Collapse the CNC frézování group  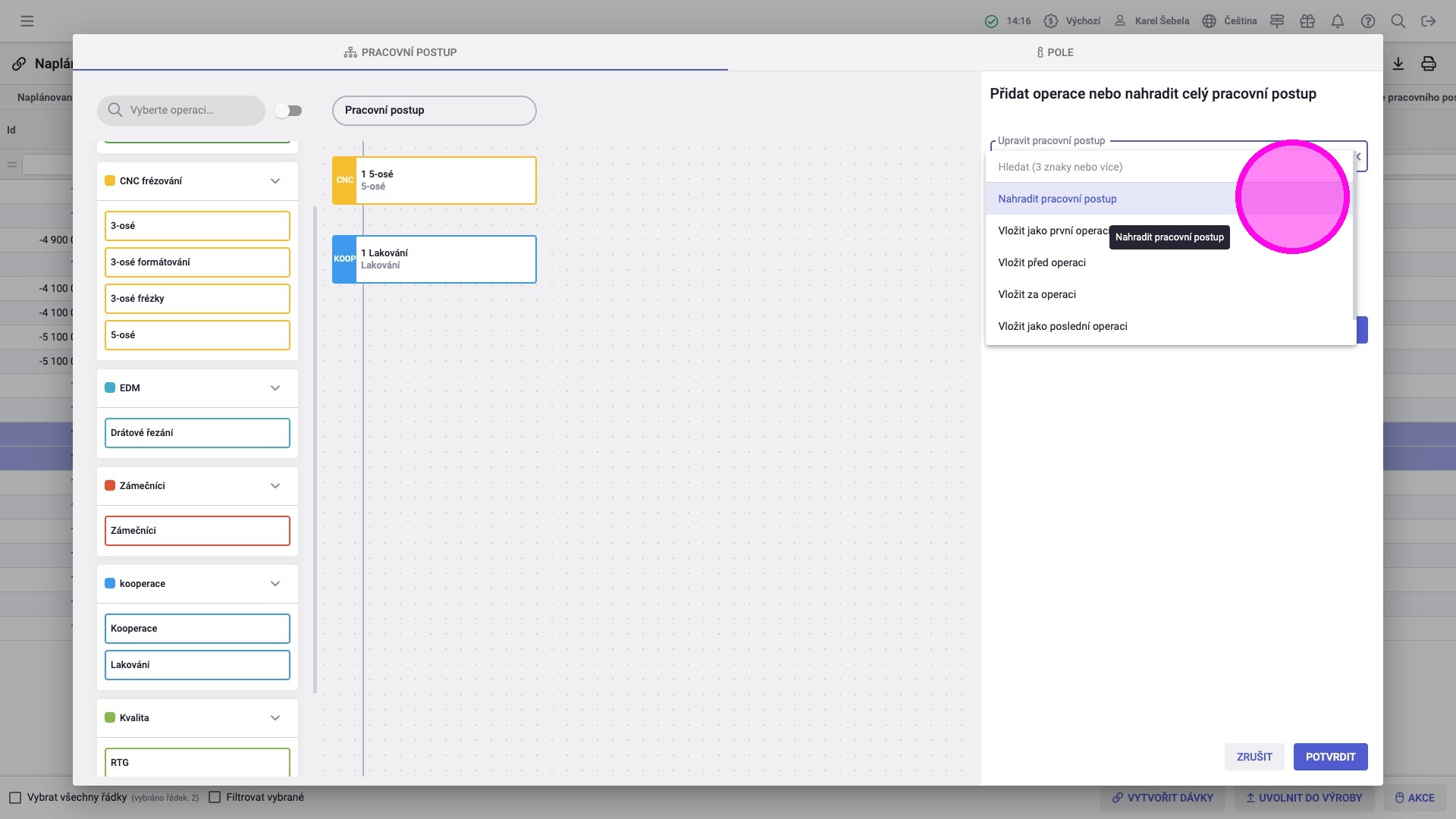(275, 181)
